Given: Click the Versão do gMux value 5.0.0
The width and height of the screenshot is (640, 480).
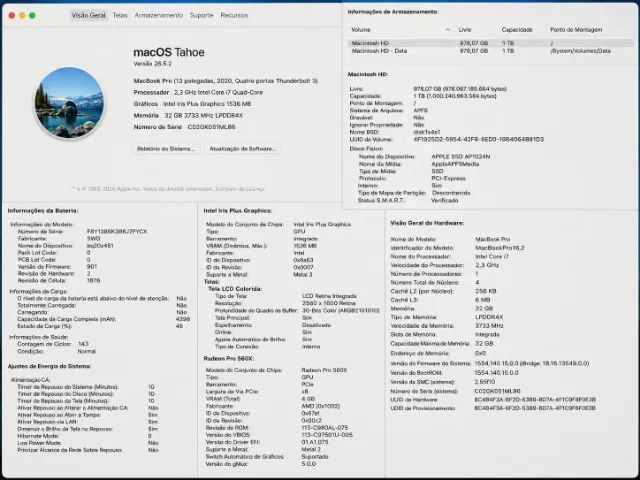Looking at the screenshot, I should (309, 464).
